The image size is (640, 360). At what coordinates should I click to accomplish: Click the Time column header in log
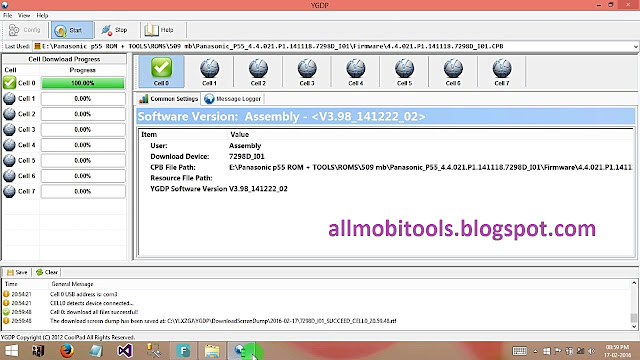[x=25, y=284]
